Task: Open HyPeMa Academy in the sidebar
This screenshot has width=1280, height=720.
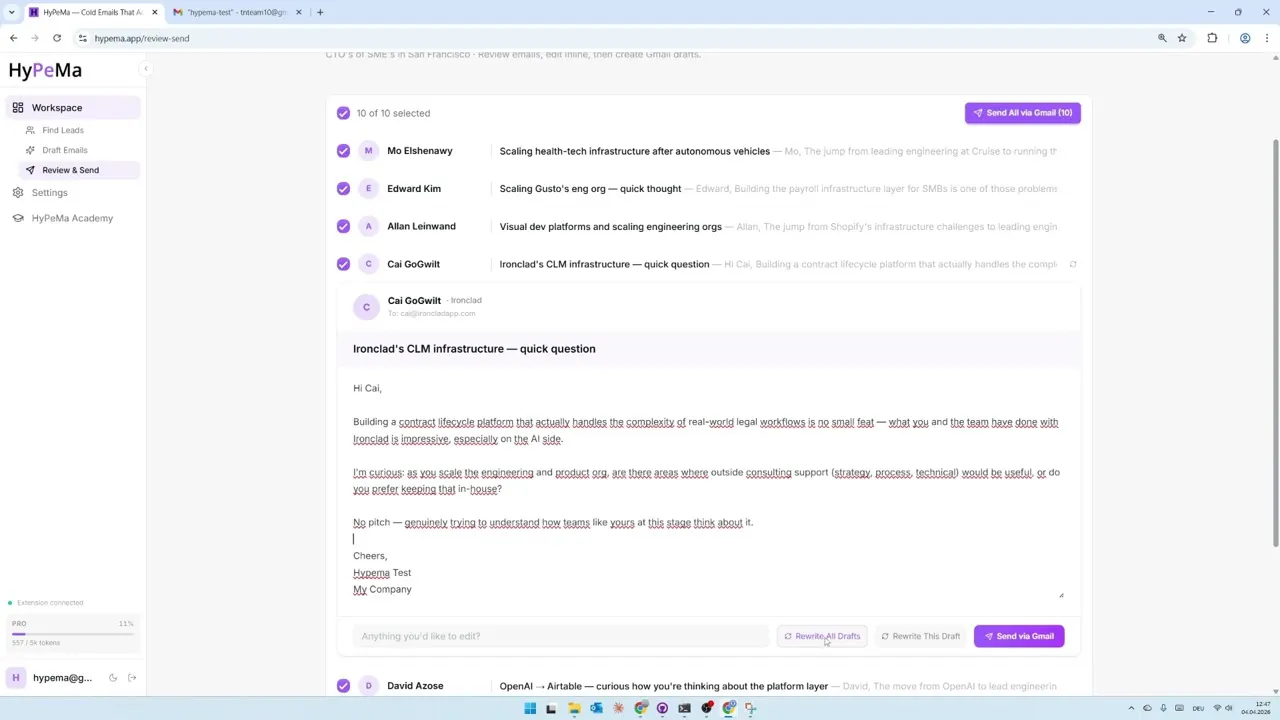Action: coord(72,218)
